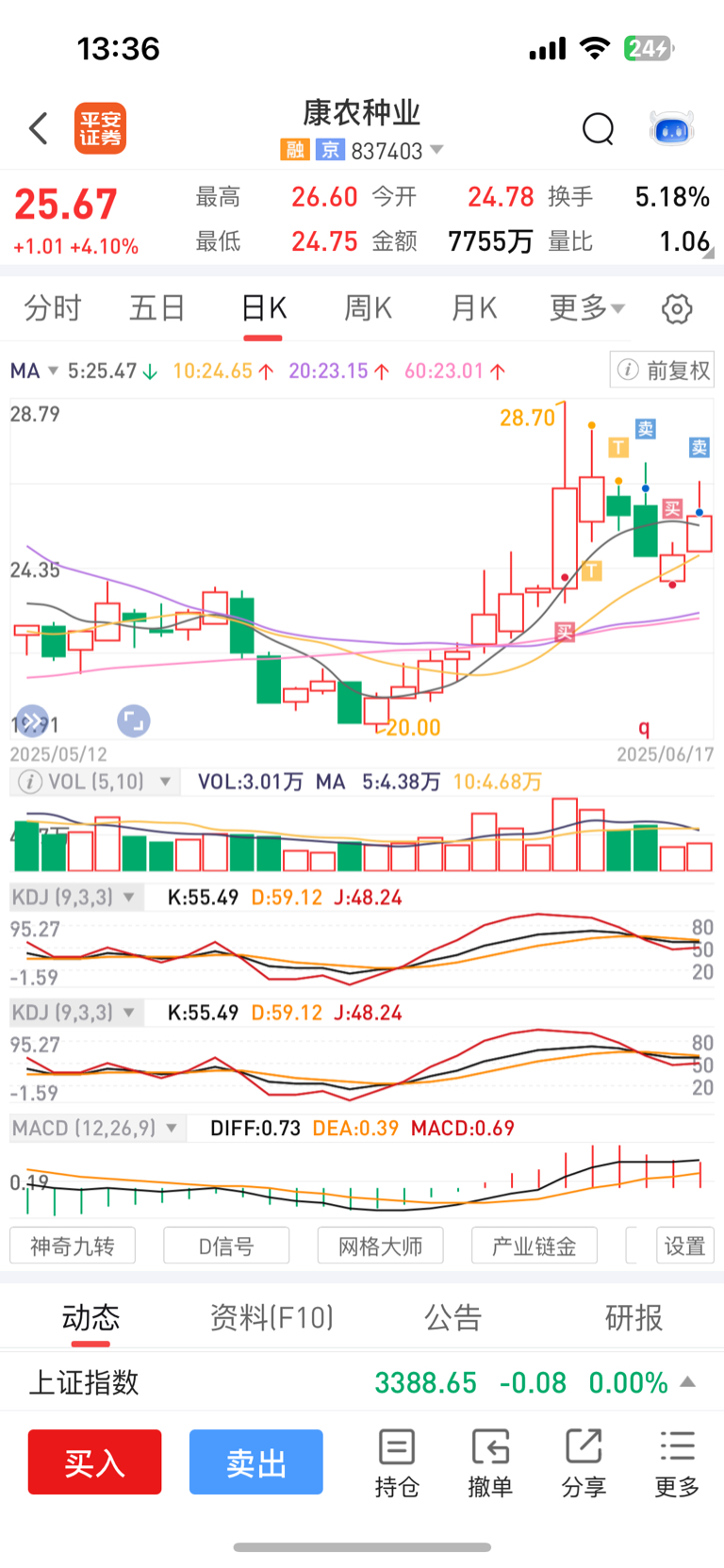Expand the 上证指数 index bar arrow

click(x=688, y=1382)
